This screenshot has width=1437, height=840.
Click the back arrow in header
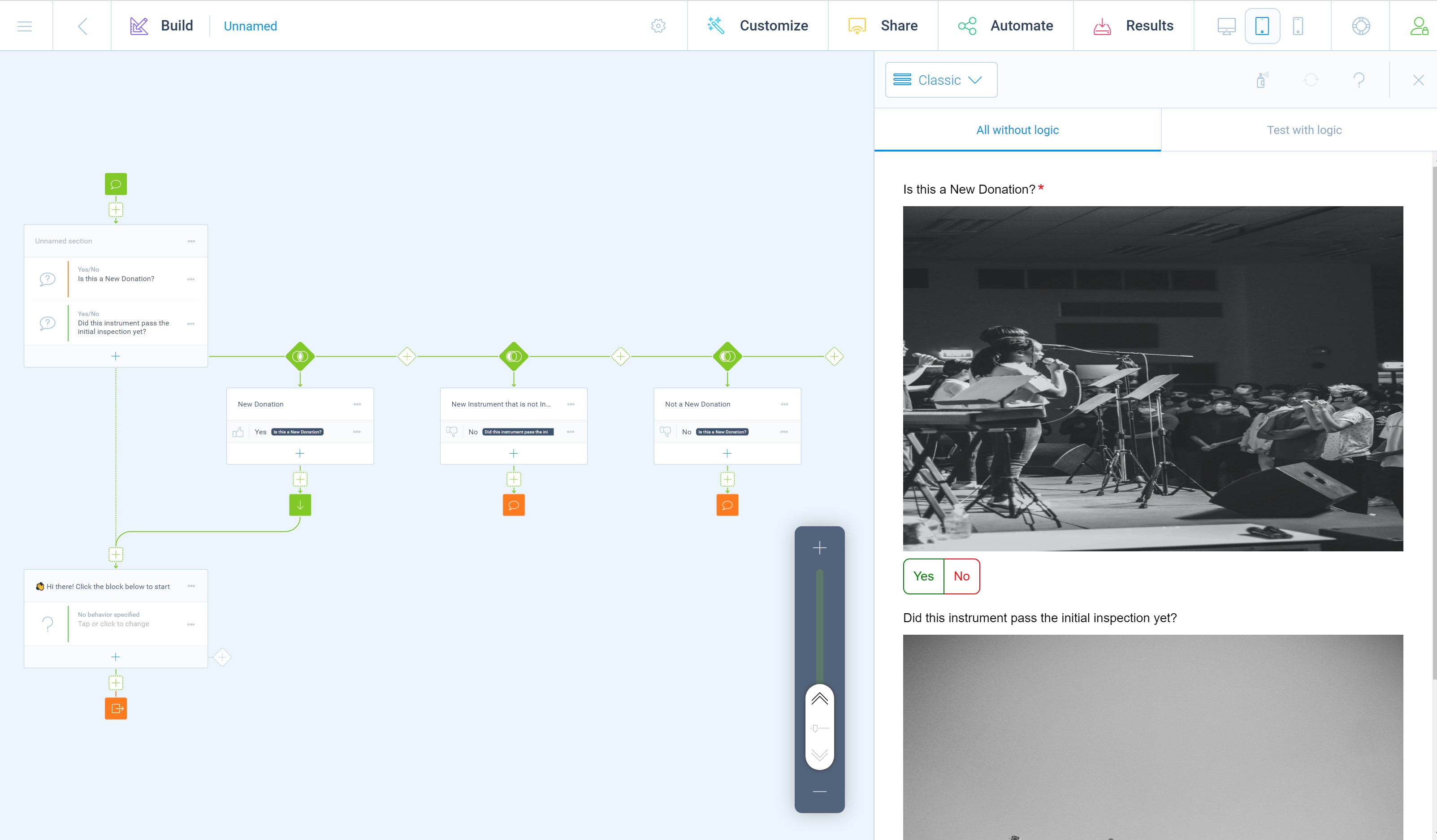point(82,26)
